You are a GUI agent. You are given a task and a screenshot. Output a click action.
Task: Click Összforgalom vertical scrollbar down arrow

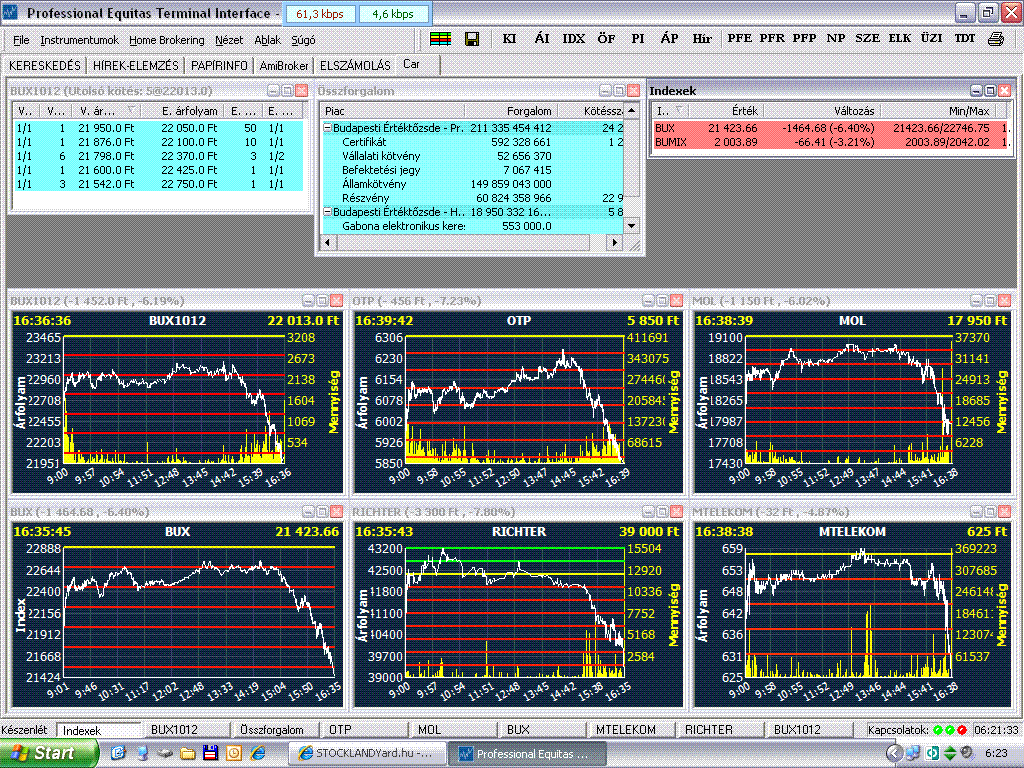point(632,226)
